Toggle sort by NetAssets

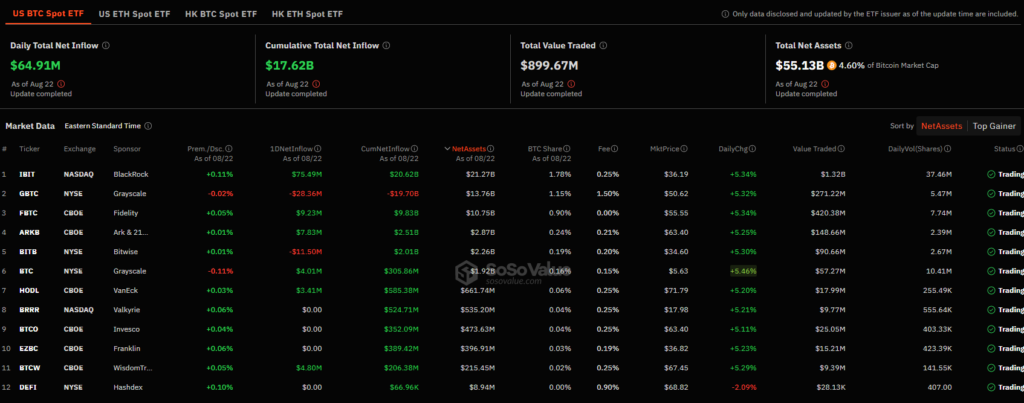tap(940, 126)
